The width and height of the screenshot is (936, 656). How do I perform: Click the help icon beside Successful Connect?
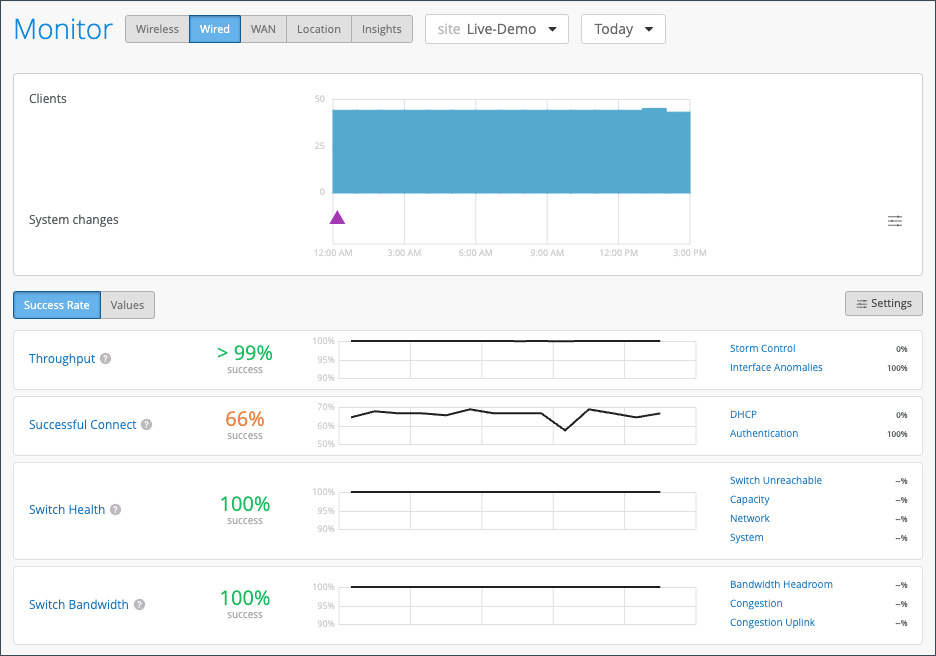(147, 425)
